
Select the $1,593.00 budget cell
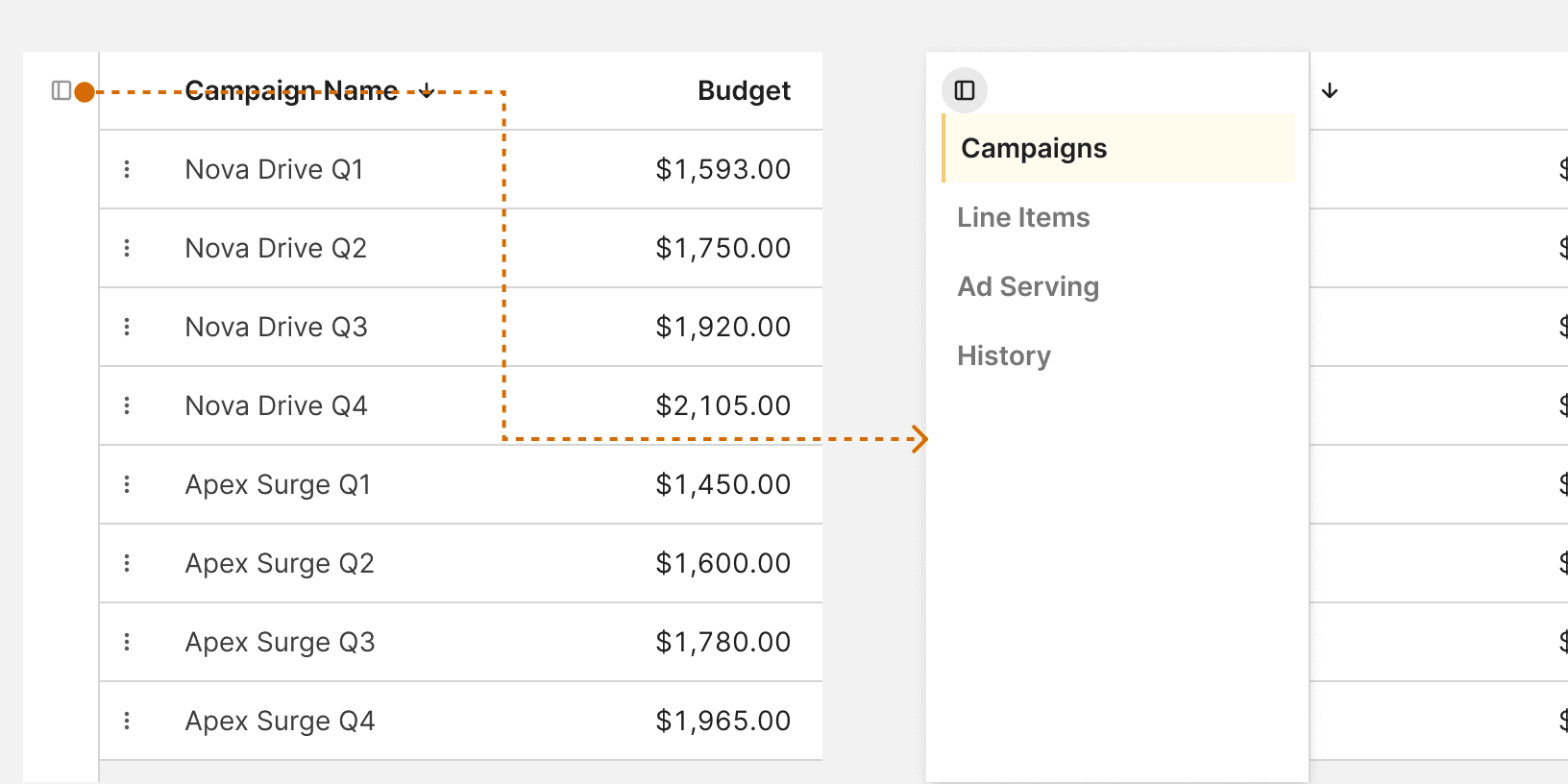(723, 169)
